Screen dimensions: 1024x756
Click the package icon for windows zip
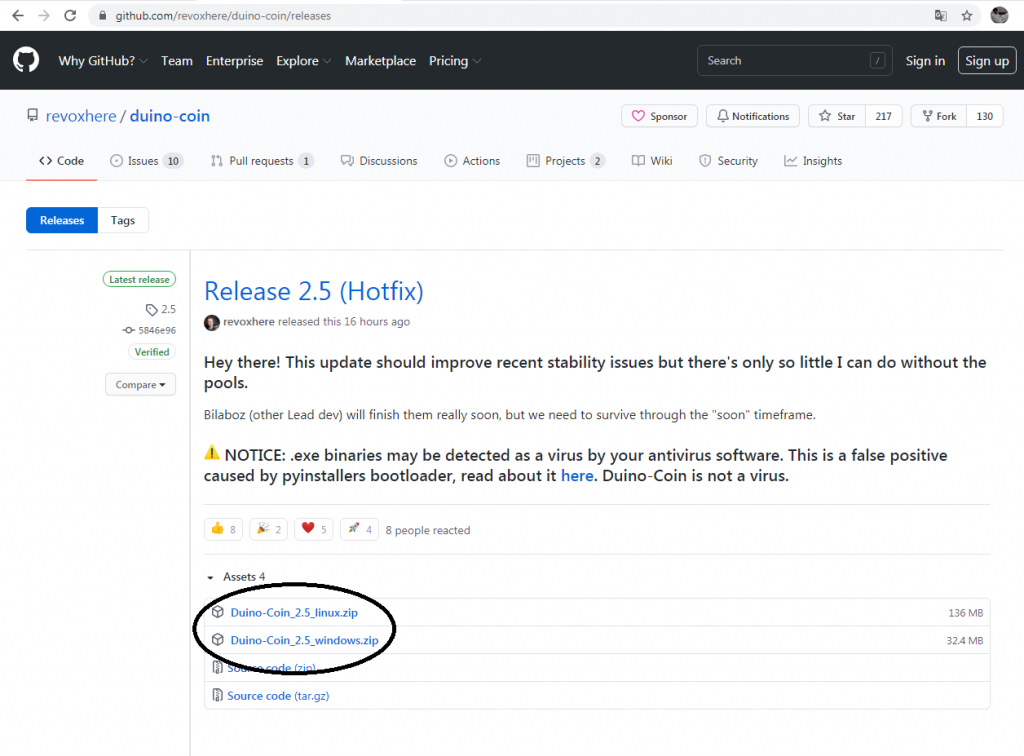click(x=218, y=640)
